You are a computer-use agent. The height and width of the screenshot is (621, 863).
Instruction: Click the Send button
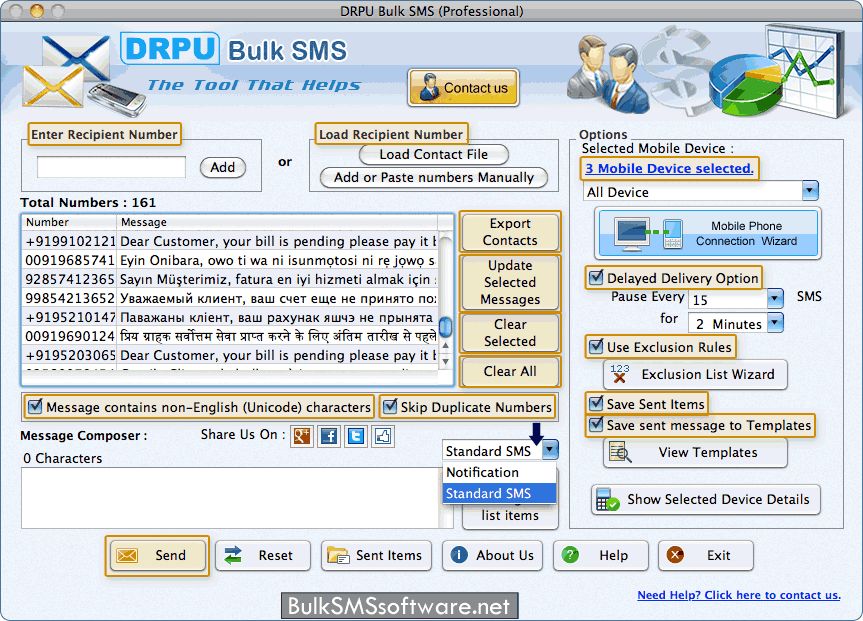coord(157,555)
